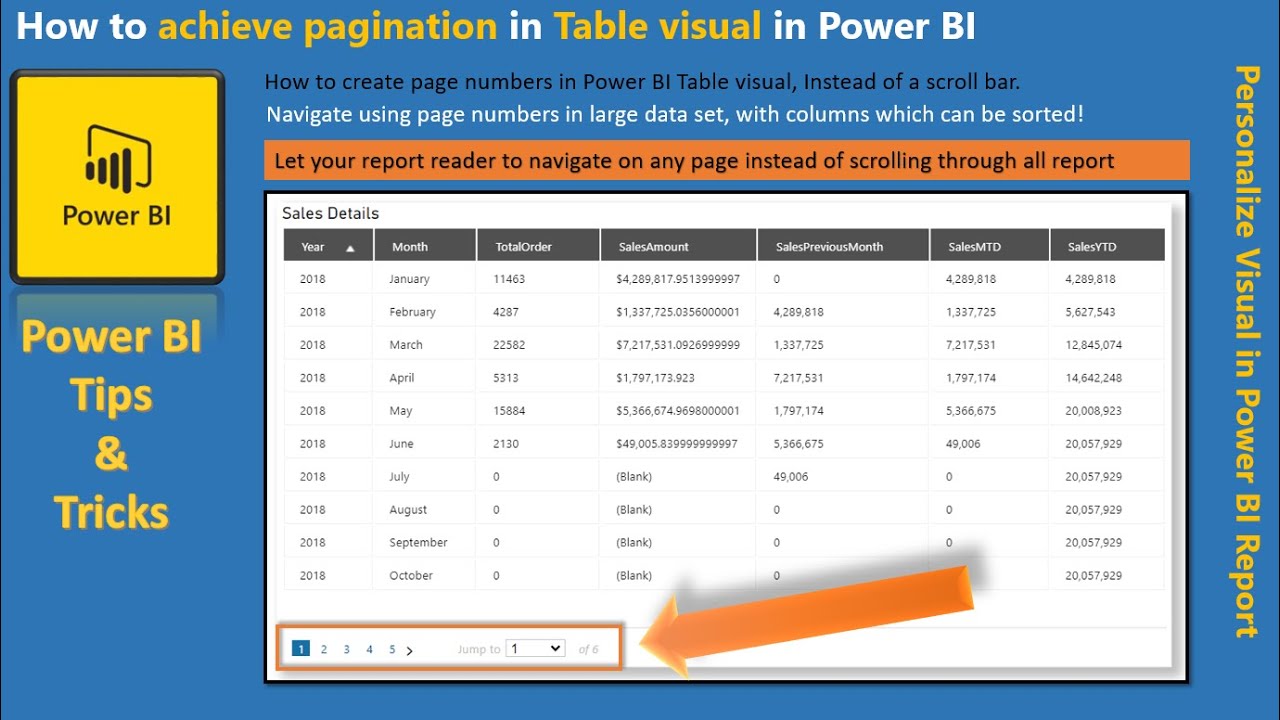1280x720 pixels.
Task: Select the "January" month cell
Action: pos(409,279)
